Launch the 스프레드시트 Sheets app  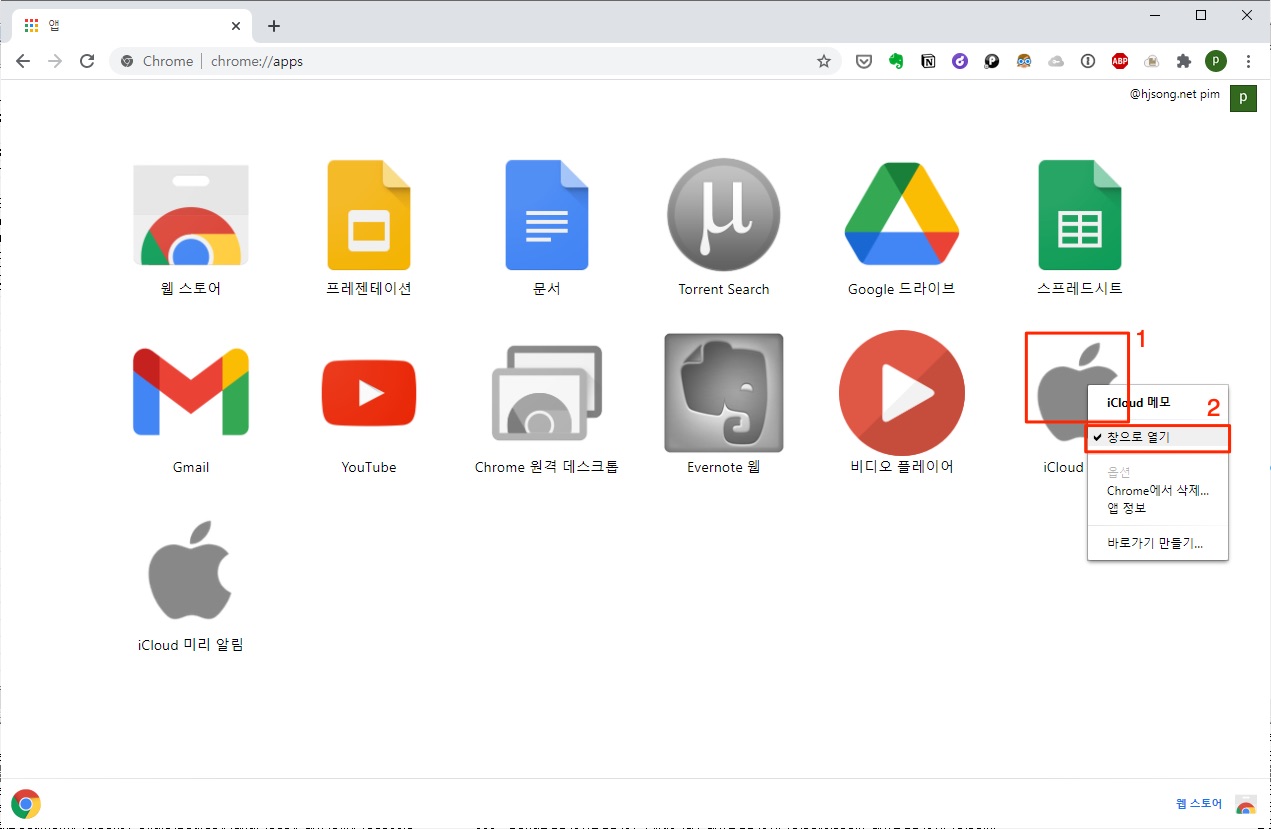pyautogui.click(x=1079, y=215)
